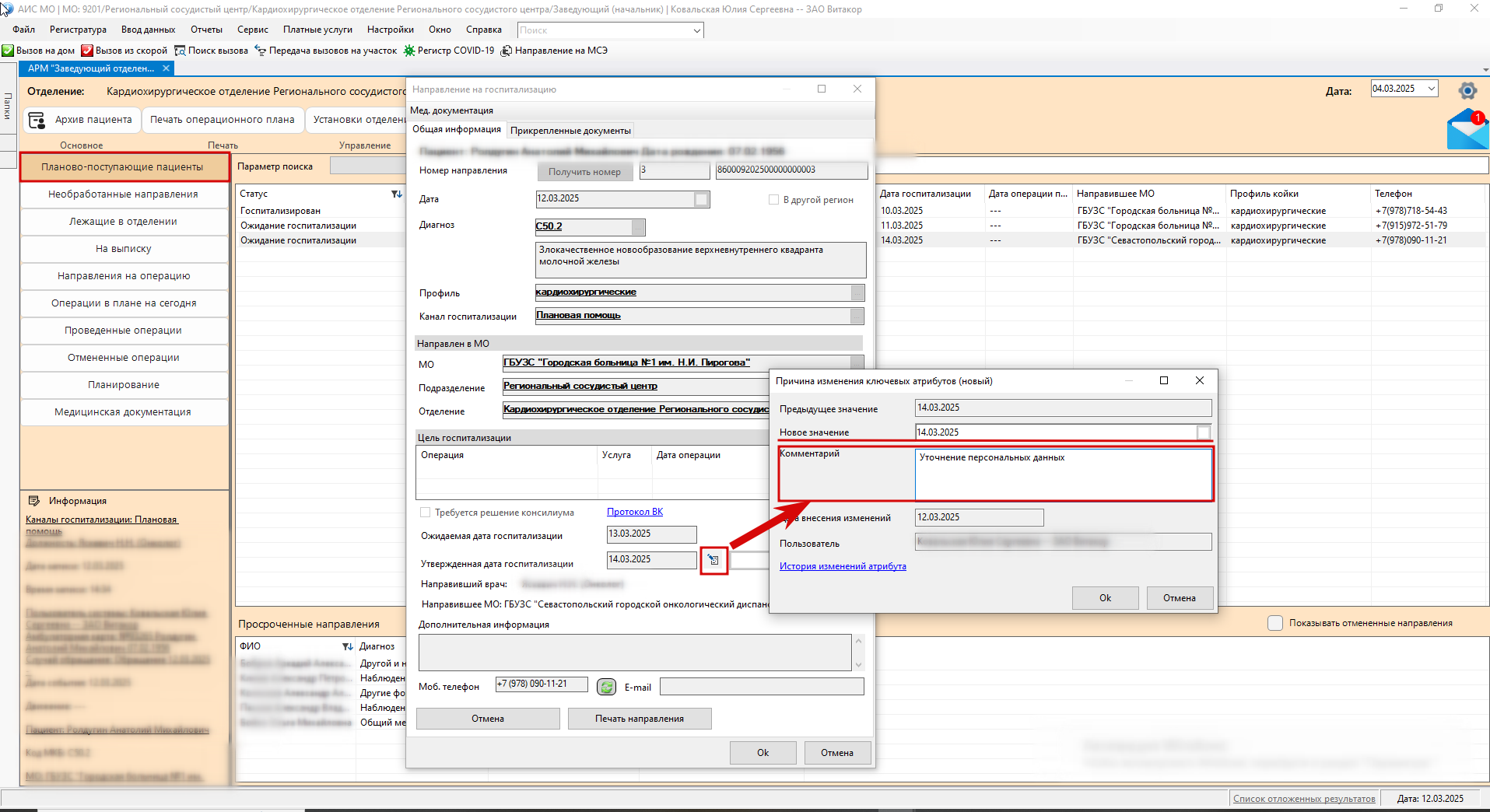Select 'Операции в плане на сегодня' sidebar item
The image size is (1490, 812).
[123, 303]
